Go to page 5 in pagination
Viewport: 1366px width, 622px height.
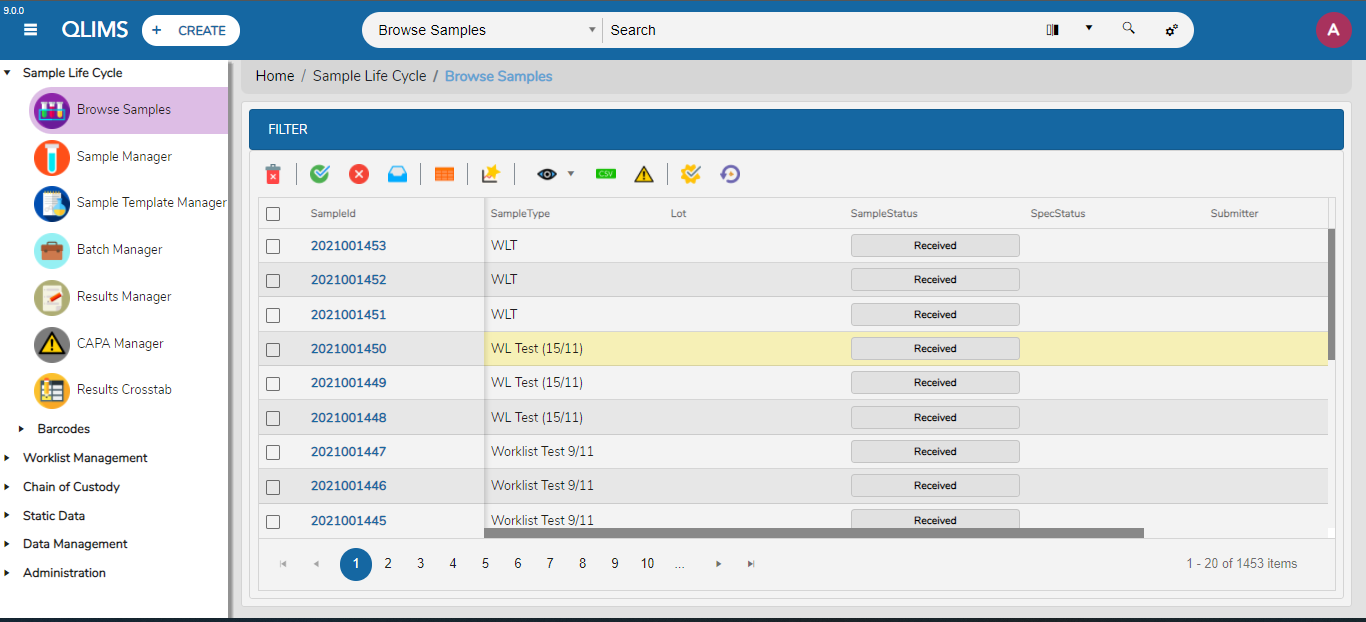(x=485, y=564)
